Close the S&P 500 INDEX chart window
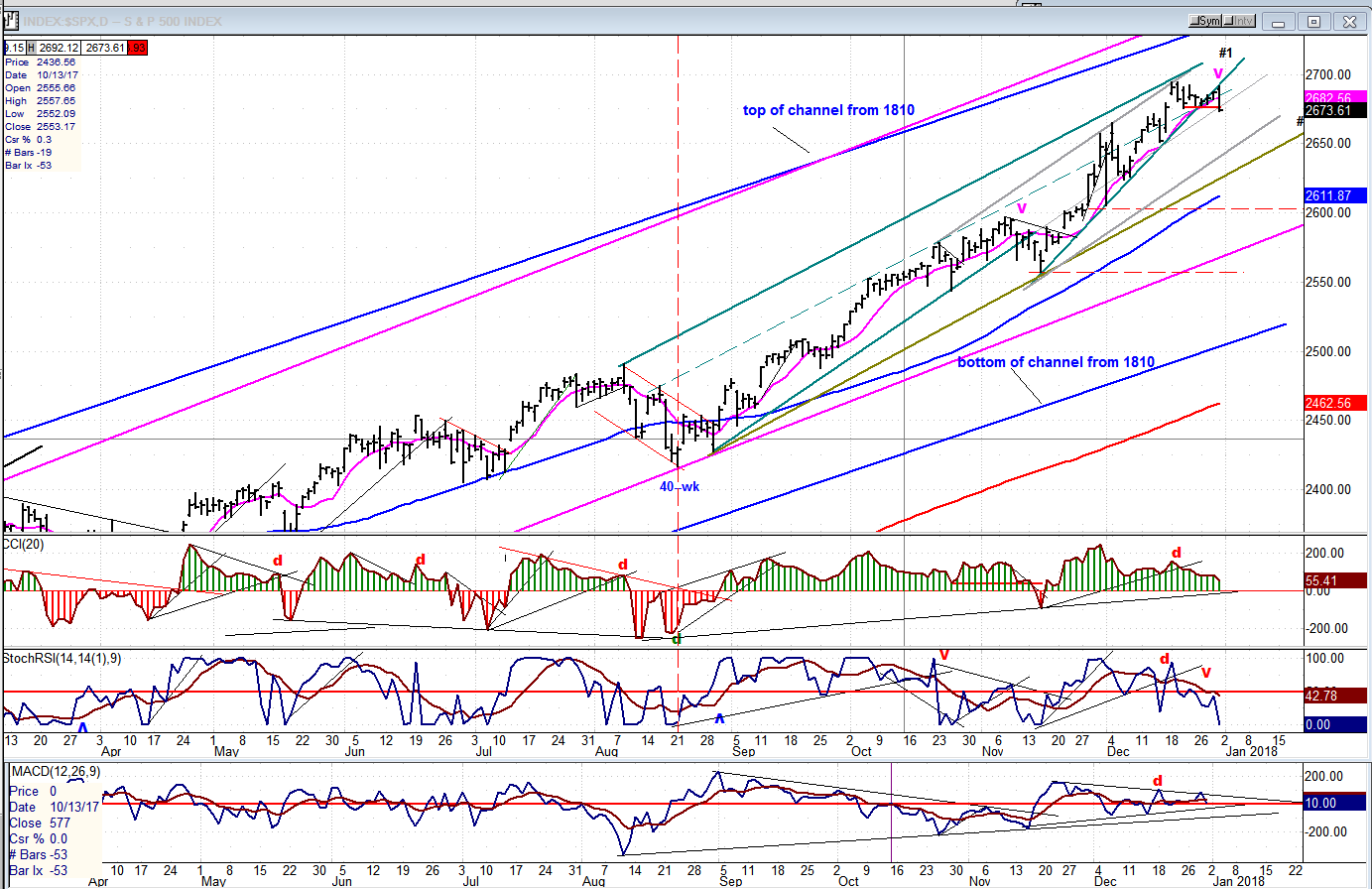Image resolution: width=1372 pixels, height=889 pixels. (1348, 21)
